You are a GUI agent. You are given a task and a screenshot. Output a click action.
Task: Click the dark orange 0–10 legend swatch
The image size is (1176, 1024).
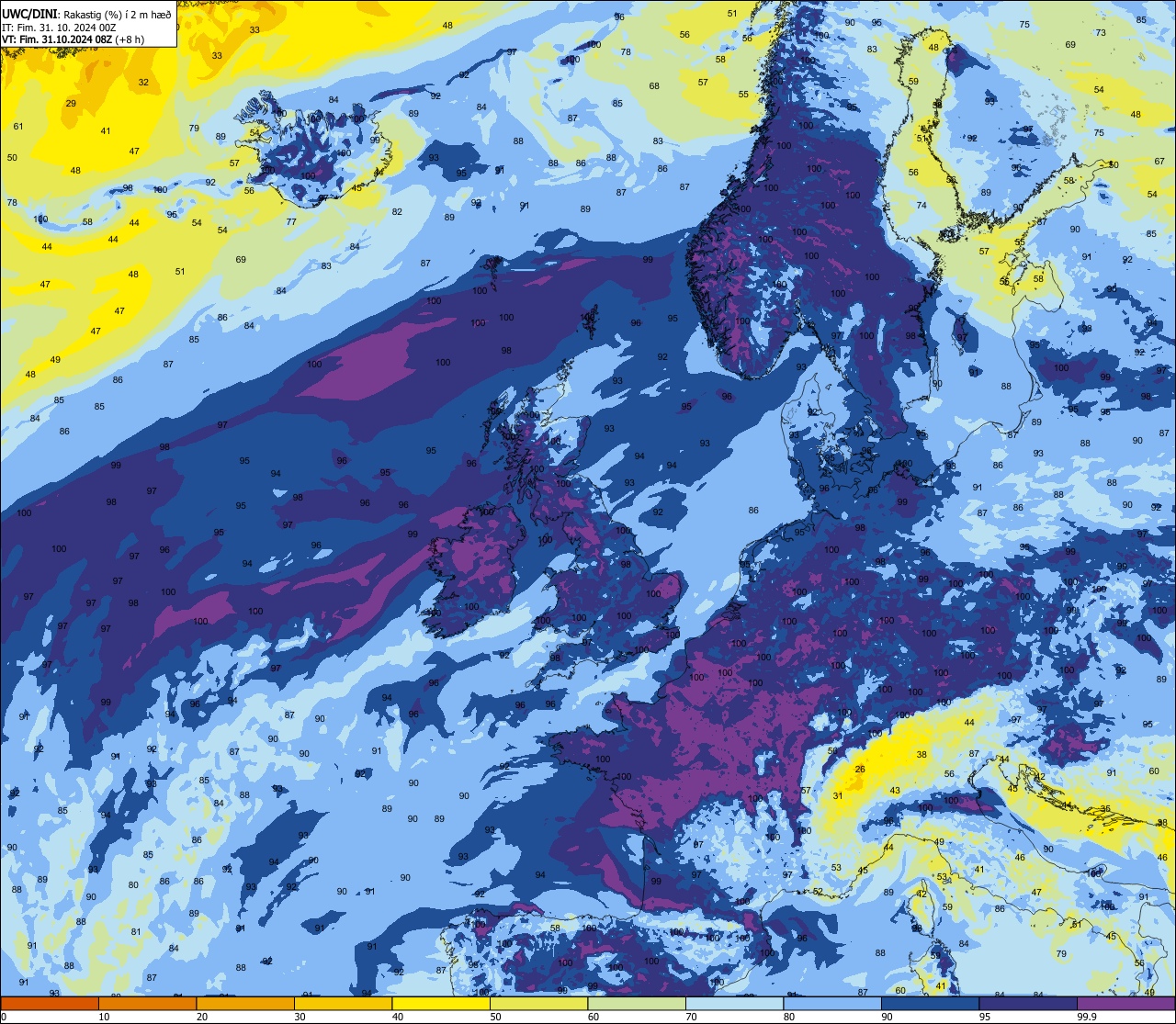pos(50,1004)
